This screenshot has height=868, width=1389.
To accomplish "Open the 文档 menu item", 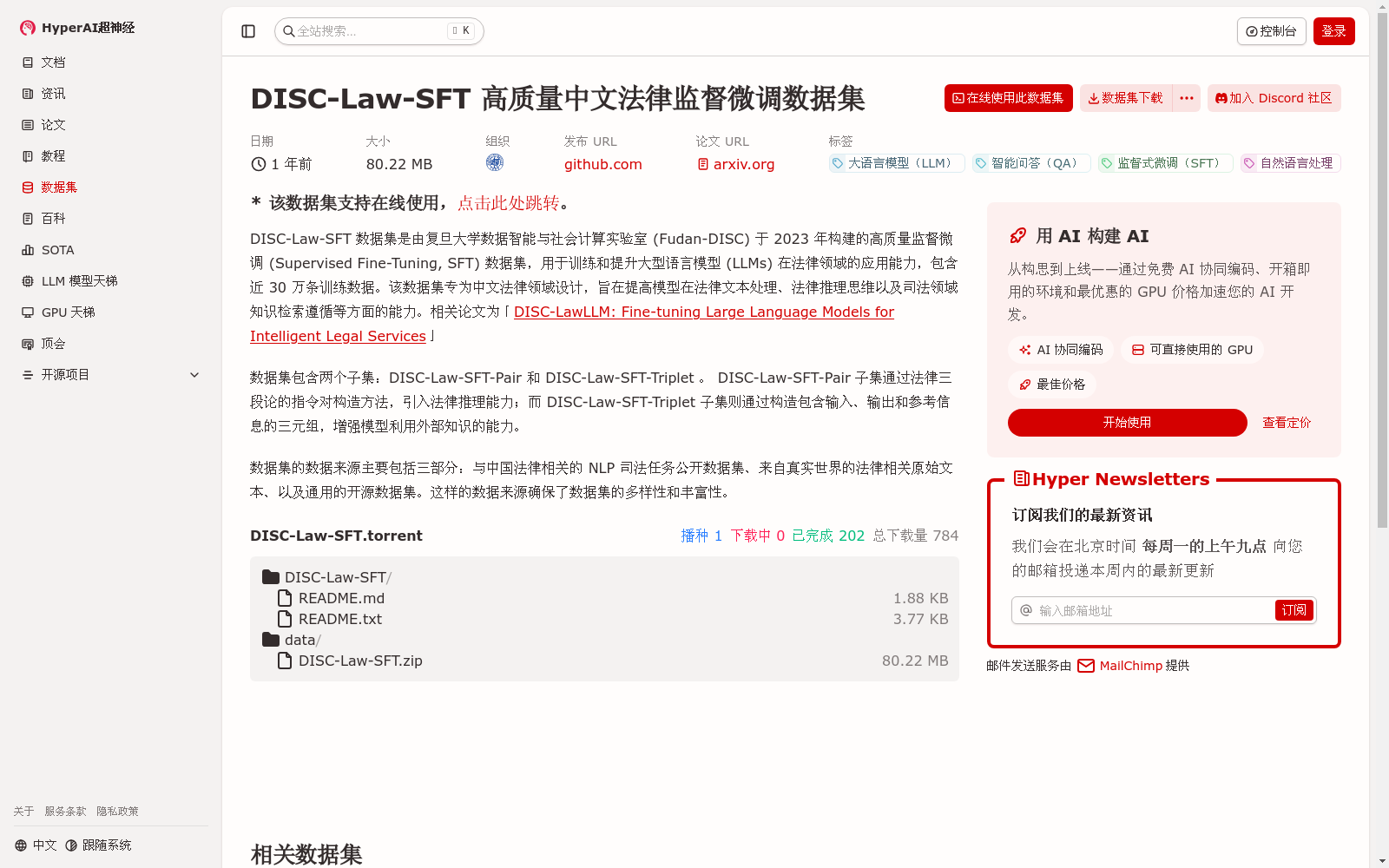I will coord(52,62).
